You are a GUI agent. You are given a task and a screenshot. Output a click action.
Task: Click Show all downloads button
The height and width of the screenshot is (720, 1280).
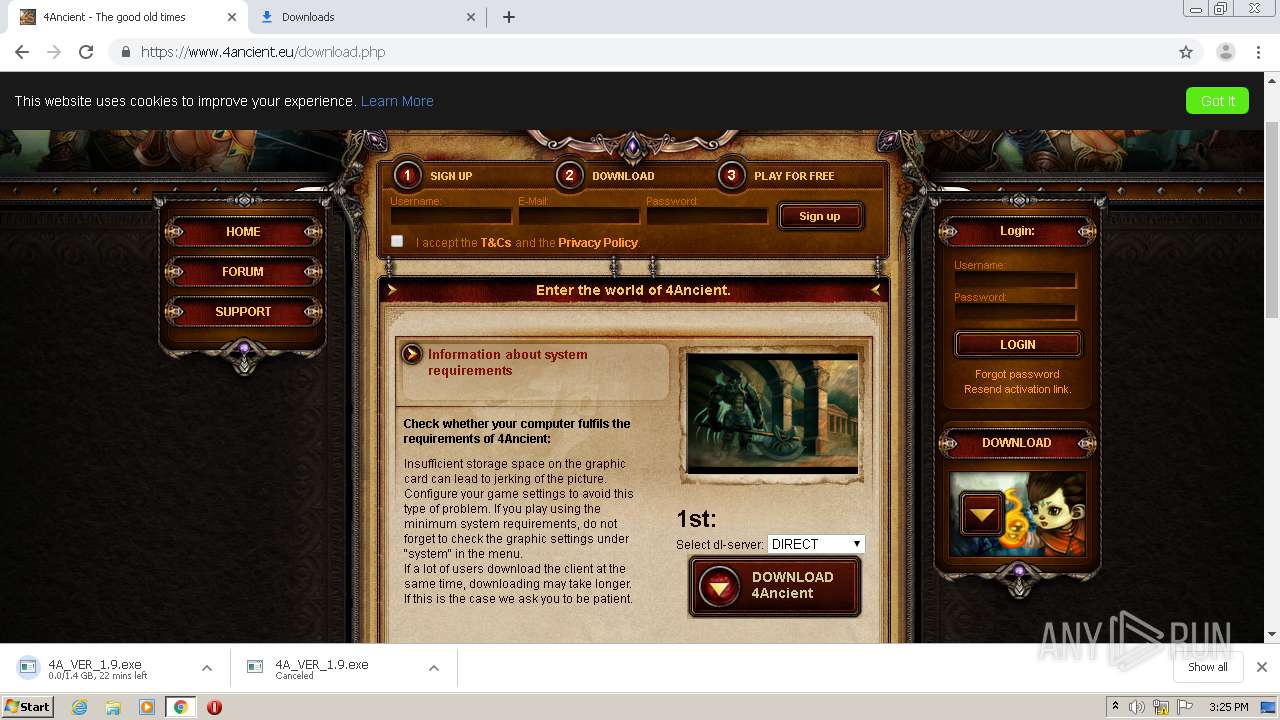(1208, 667)
